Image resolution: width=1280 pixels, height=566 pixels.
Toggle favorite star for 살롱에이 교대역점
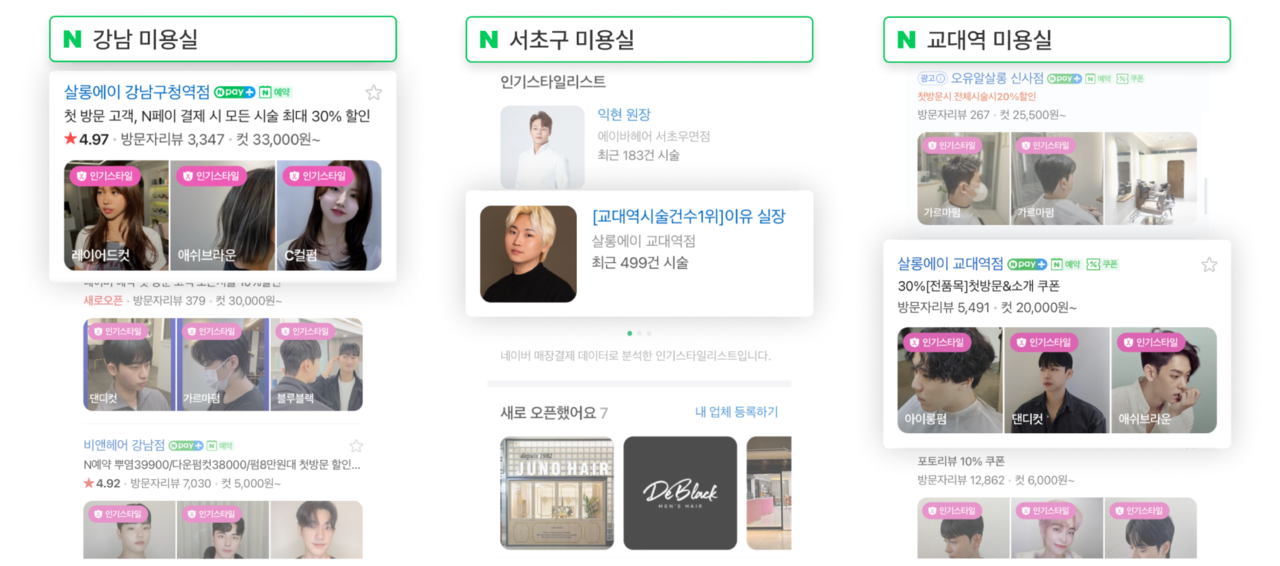(x=1209, y=265)
